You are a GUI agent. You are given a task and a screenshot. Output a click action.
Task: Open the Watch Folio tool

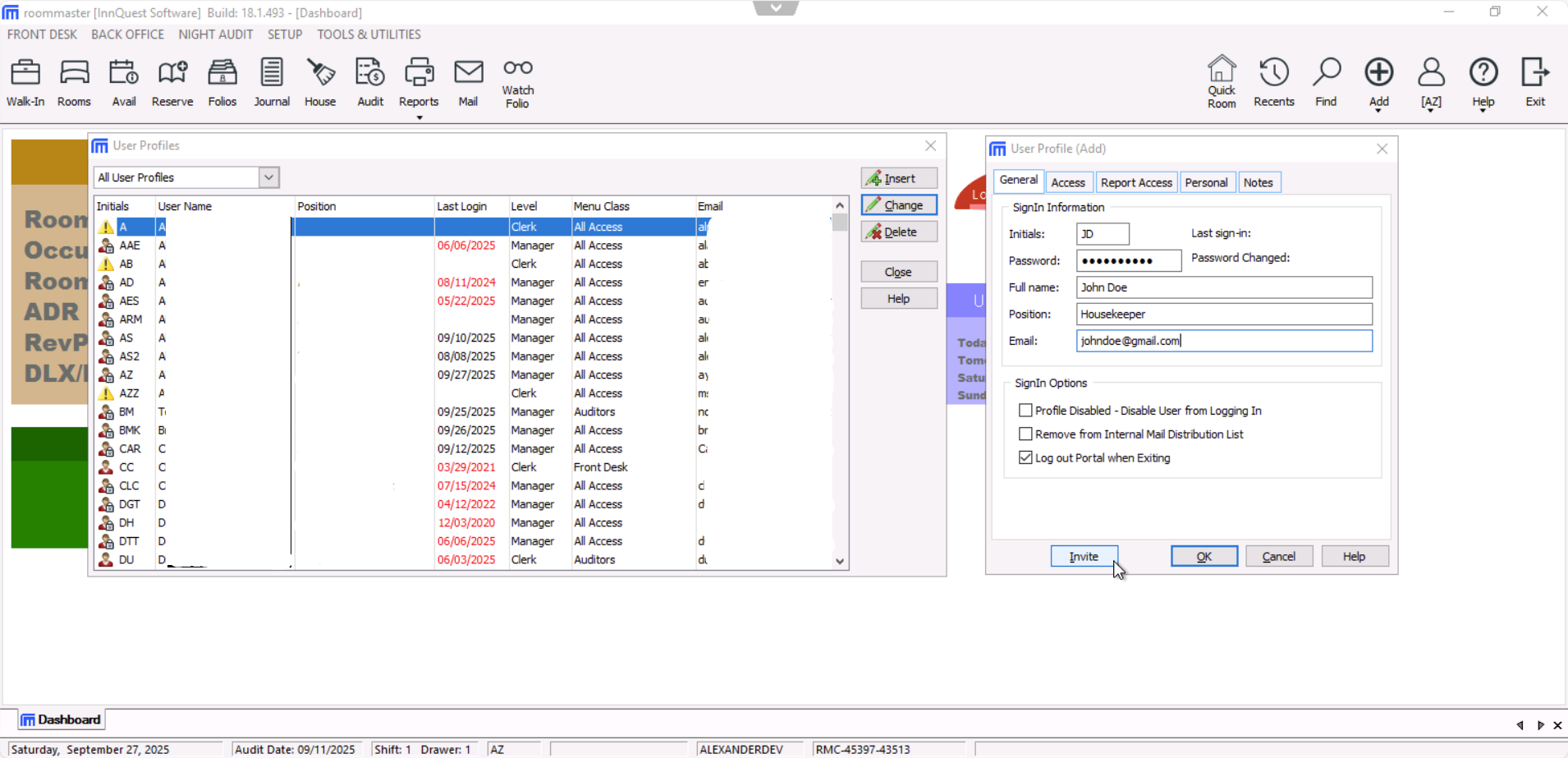(x=516, y=81)
